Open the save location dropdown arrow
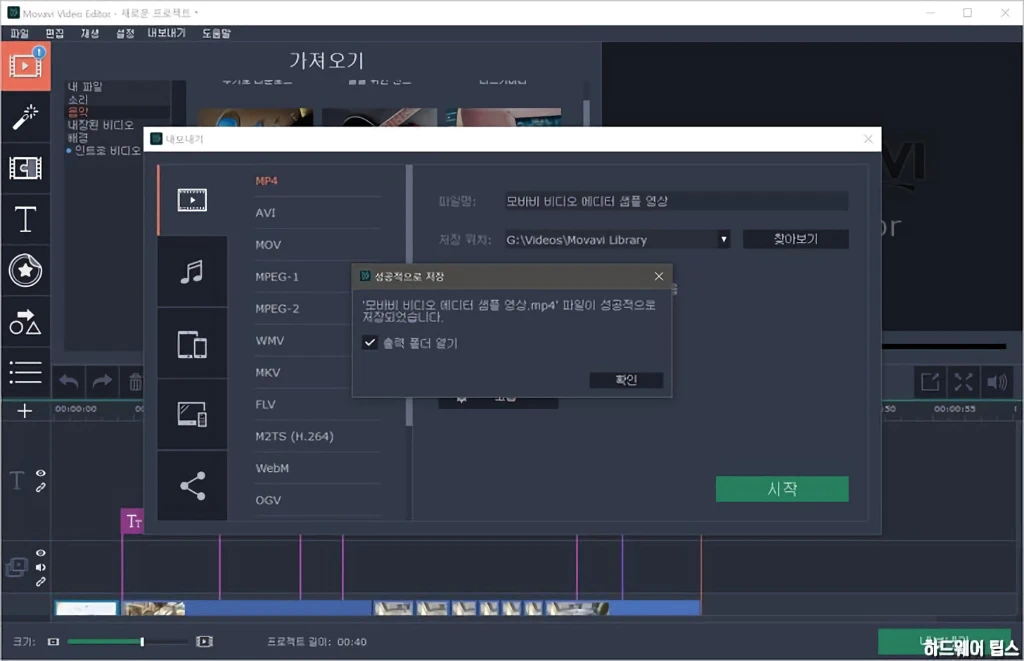The width and height of the screenshot is (1024, 661). click(x=724, y=239)
